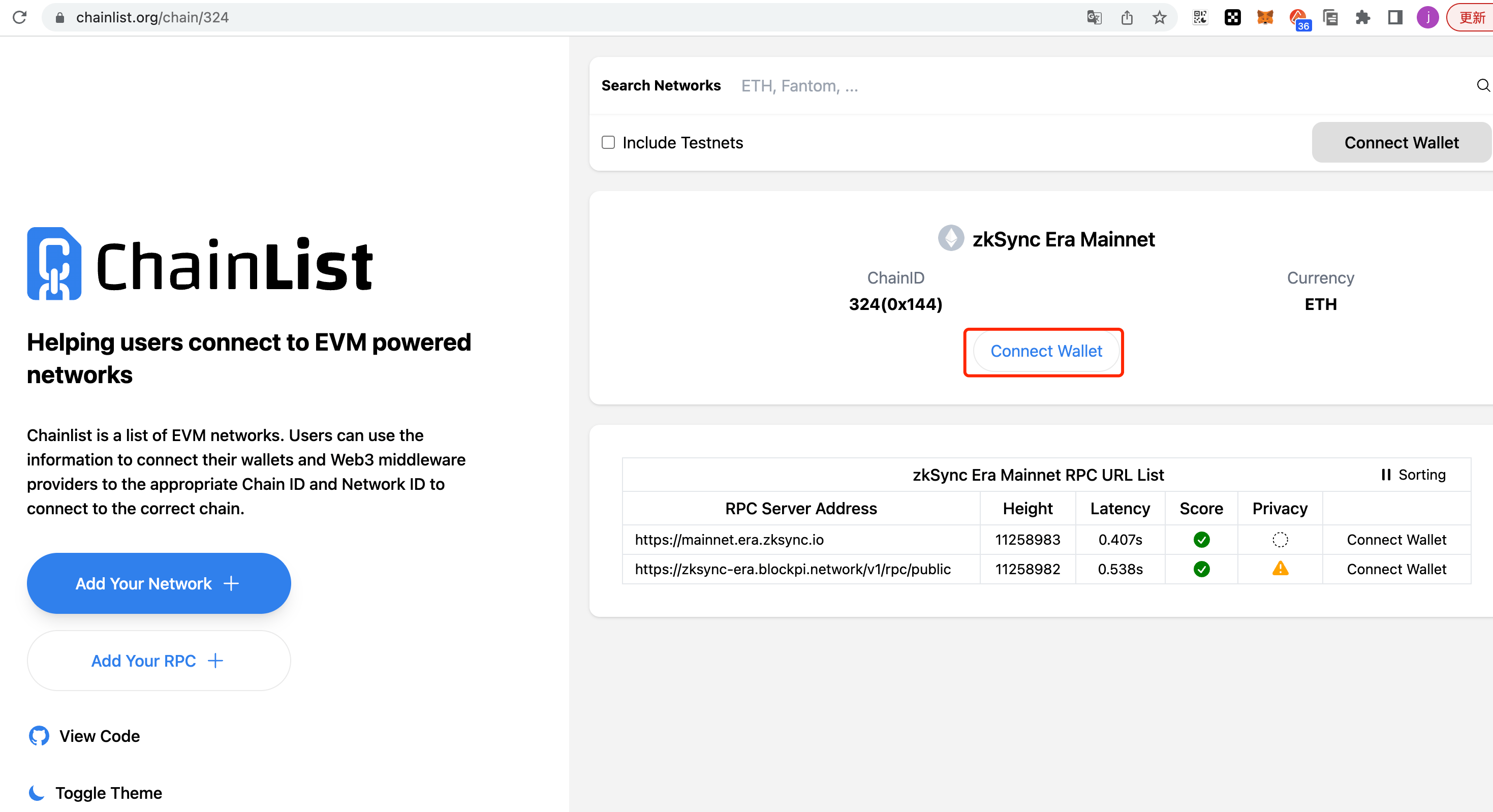Connect Wallet for mainnet.era.zksync.io RPC row
The image size is (1493, 812).
tap(1395, 540)
